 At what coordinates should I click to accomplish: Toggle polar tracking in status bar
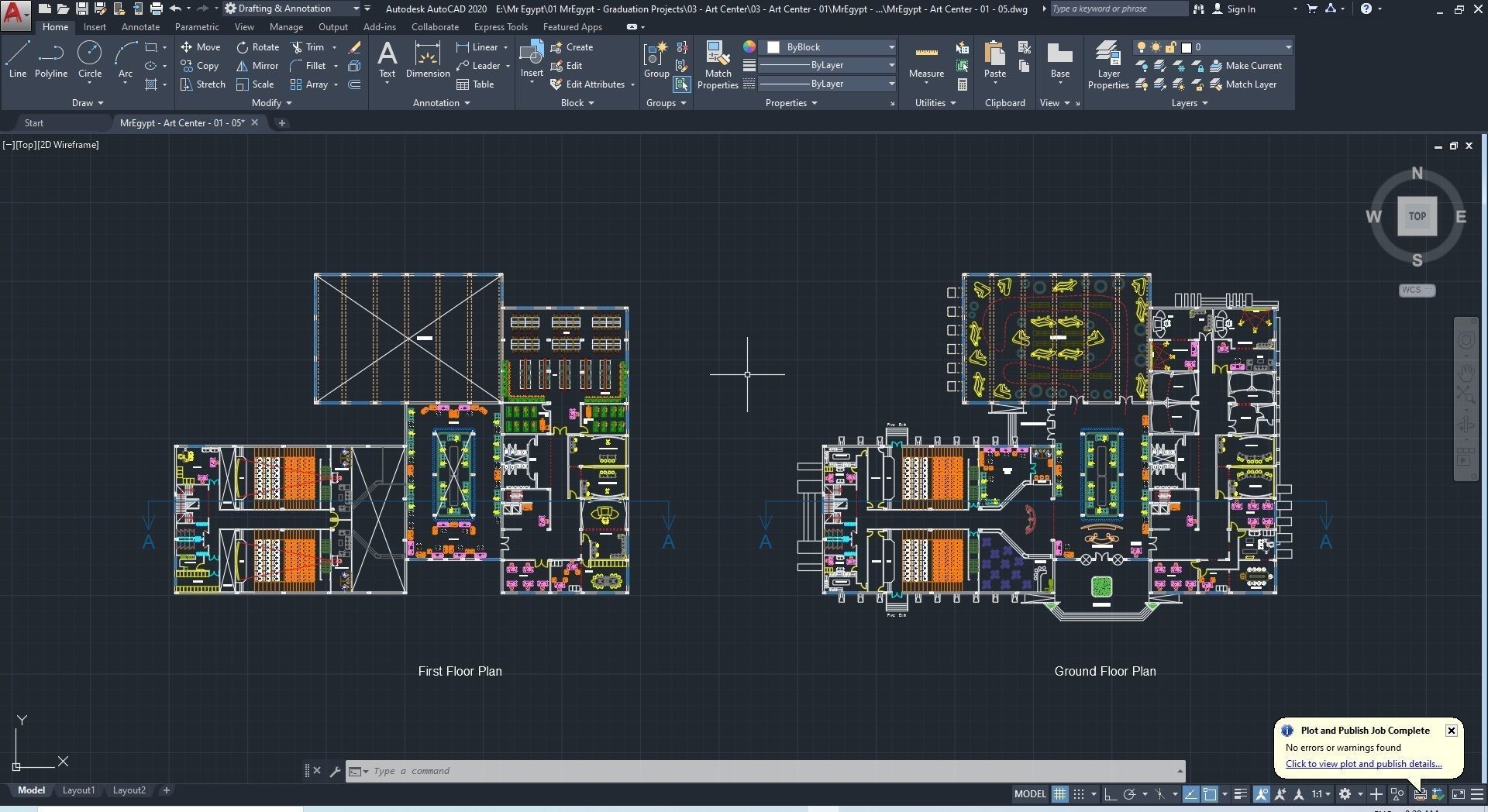pos(1129,794)
